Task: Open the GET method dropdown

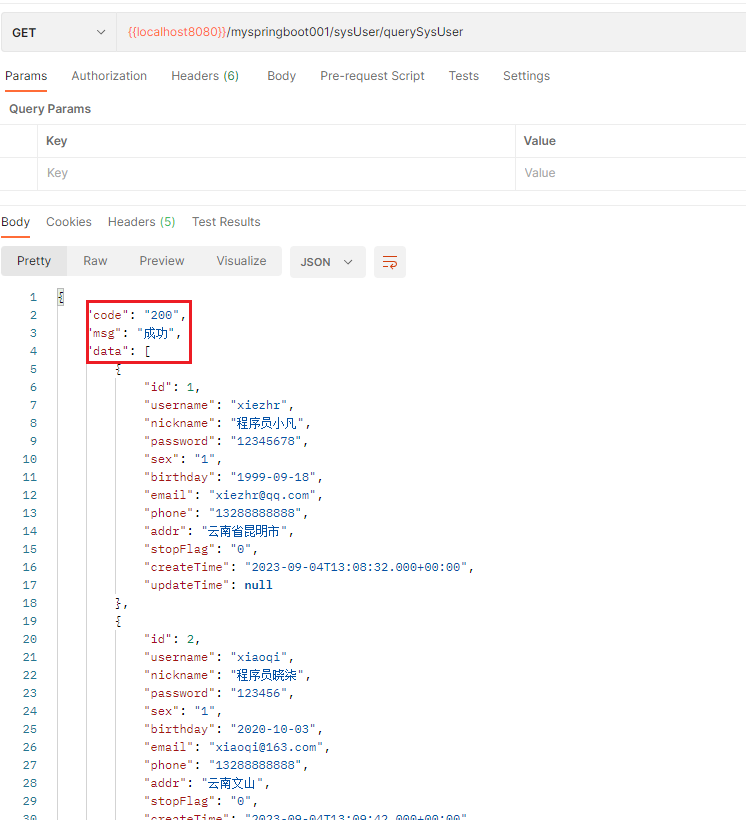Action: (58, 32)
